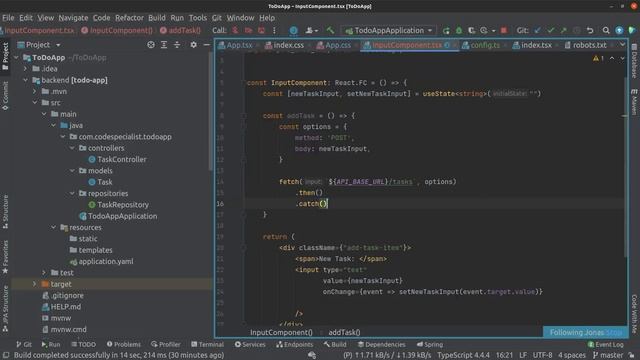
Task: Expand the .idea folder
Action: tap(25, 69)
